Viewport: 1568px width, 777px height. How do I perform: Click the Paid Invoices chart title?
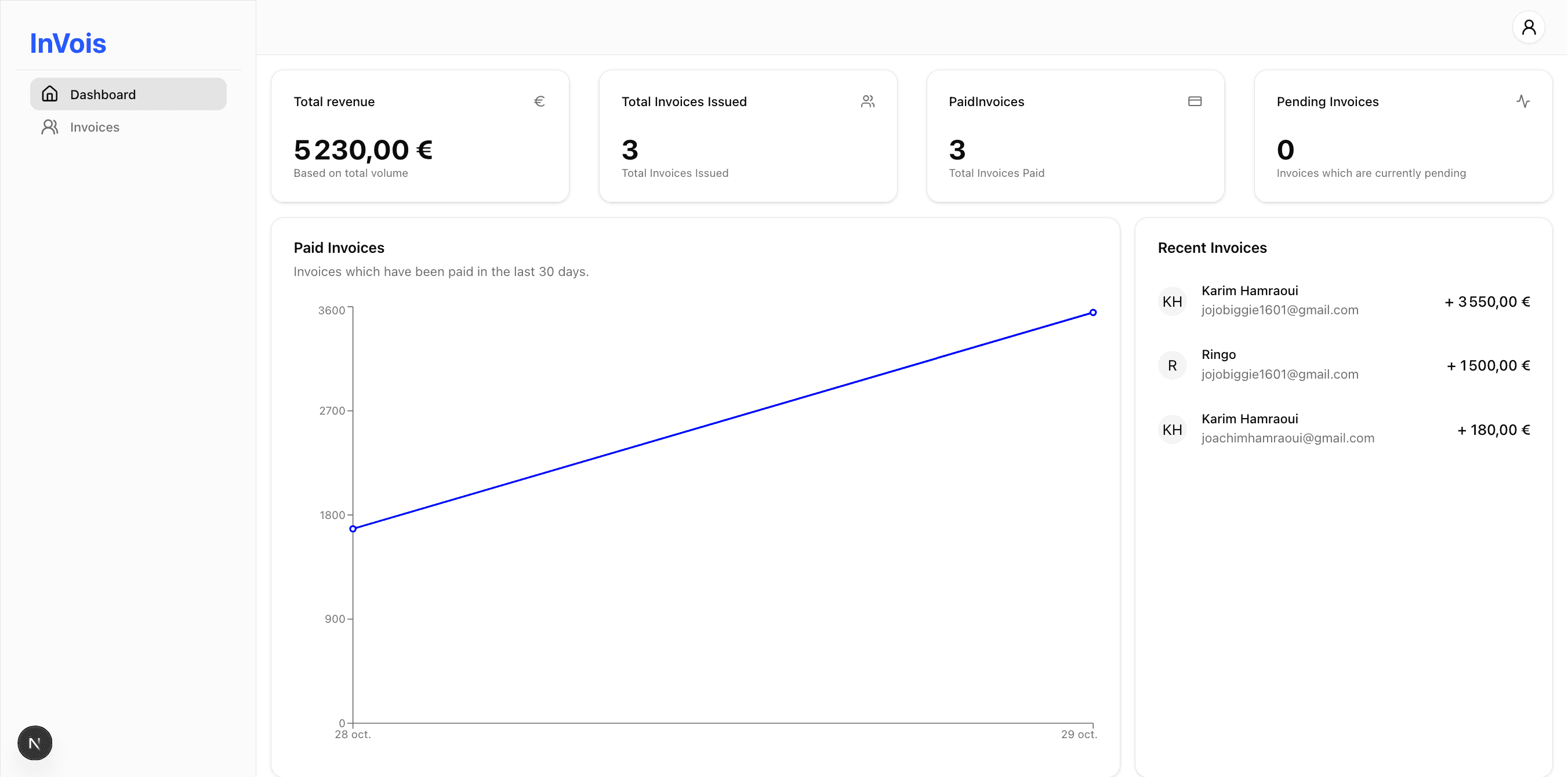point(339,248)
